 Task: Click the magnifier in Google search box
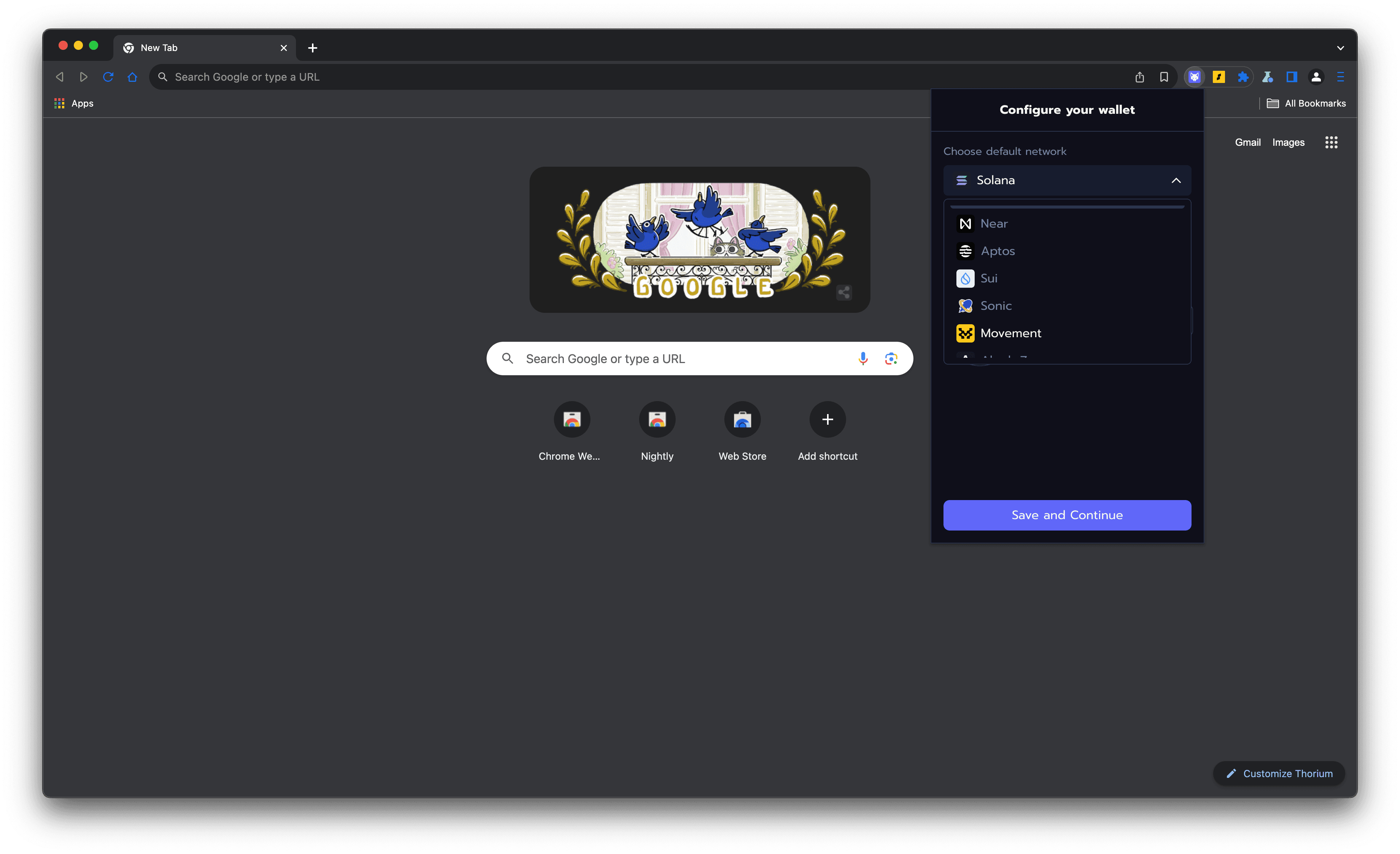click(x=508, y=358)
